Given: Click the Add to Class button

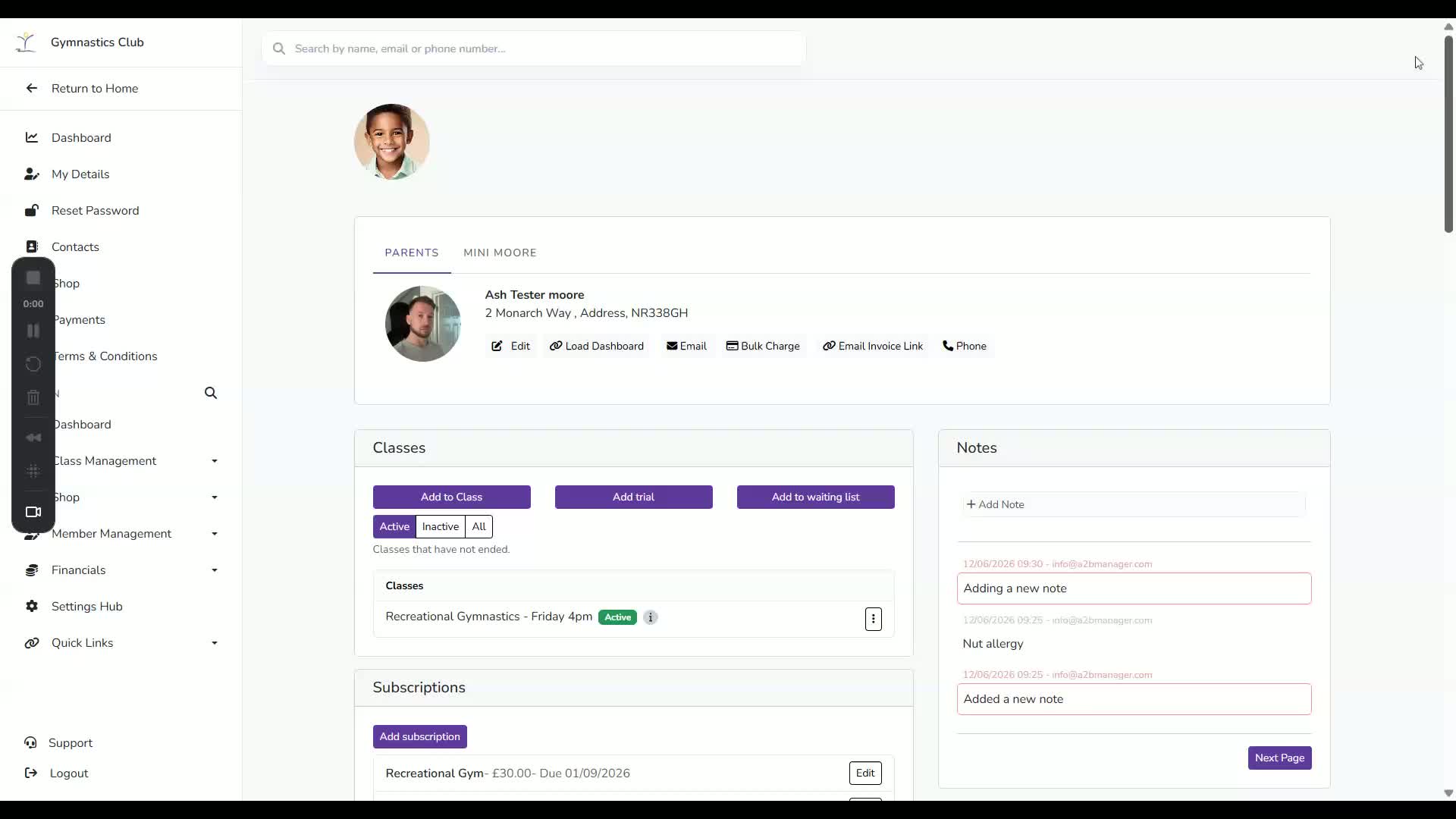Looking at the screenshot, I should tap(452, 497).
